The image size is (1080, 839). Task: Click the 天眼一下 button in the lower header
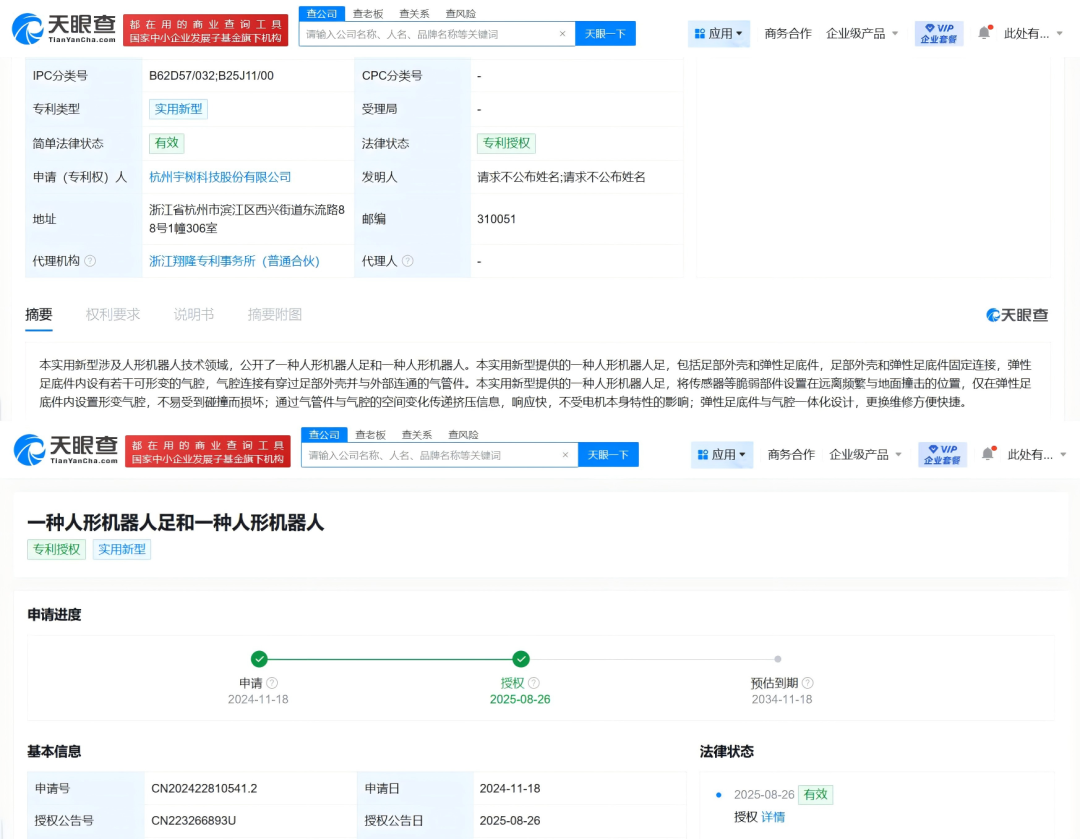608,455
